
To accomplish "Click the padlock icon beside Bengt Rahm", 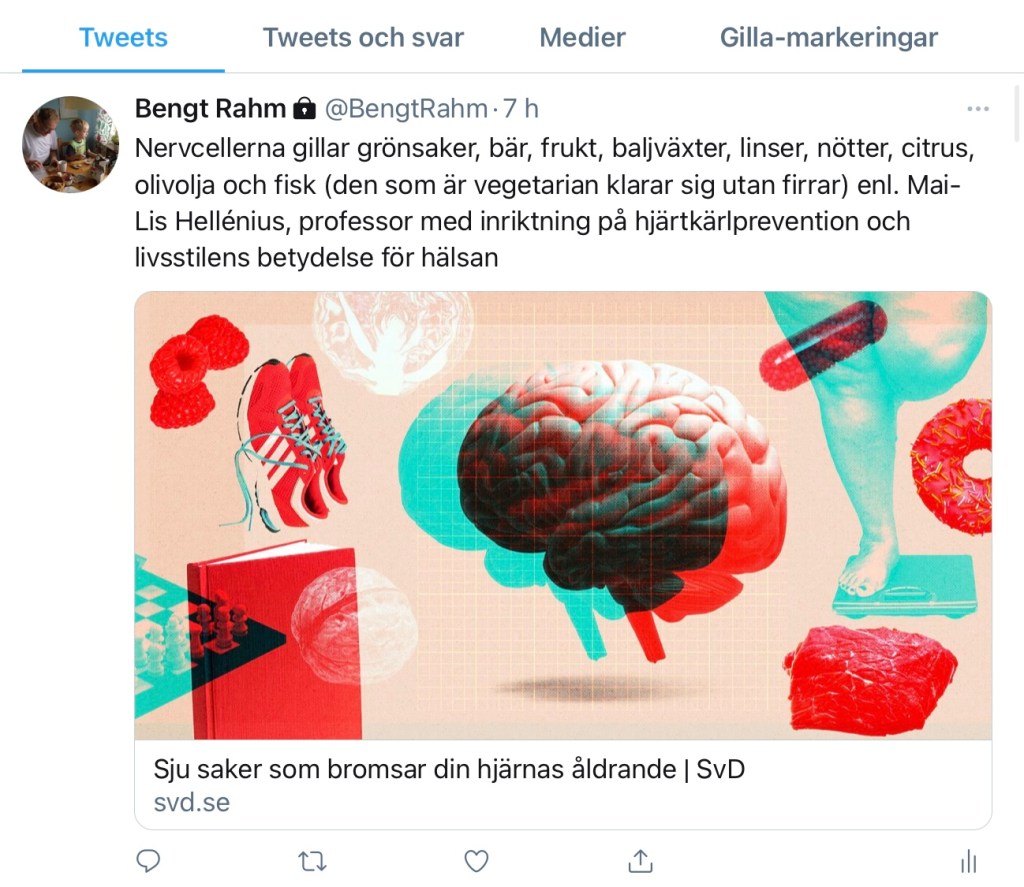I will tap(304, 108).
